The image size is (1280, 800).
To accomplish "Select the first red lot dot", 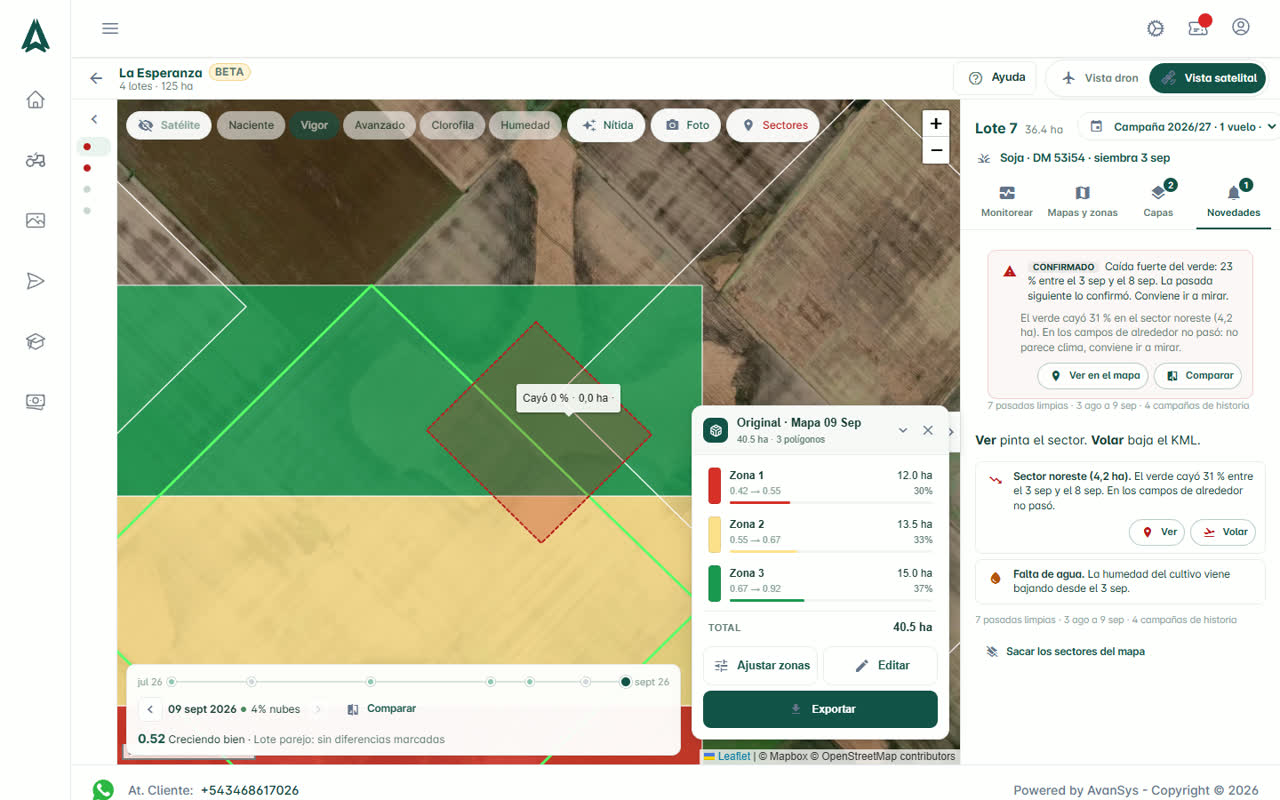I will point(87,147).
